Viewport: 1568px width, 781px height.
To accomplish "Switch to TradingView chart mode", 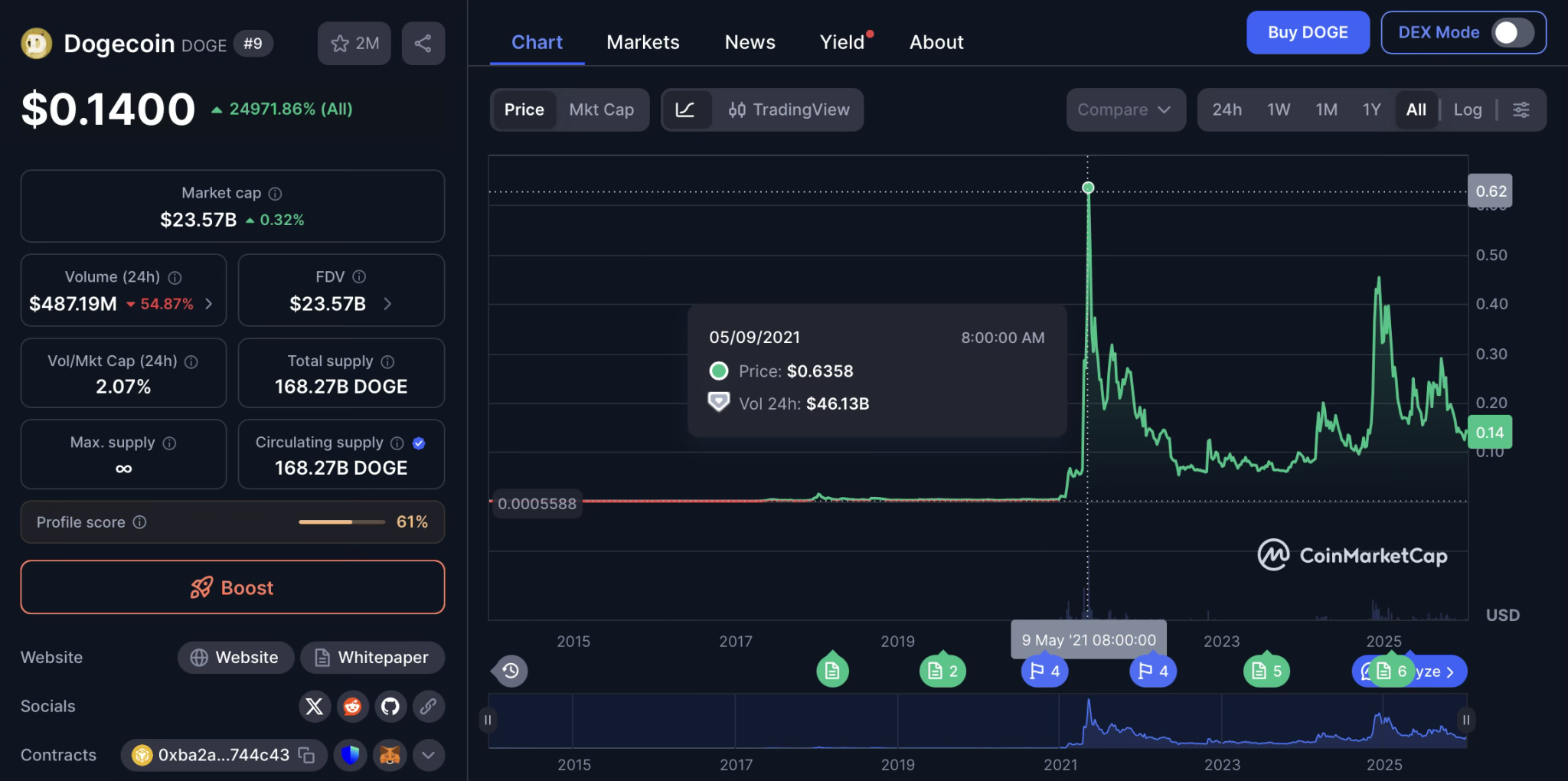I will click(789, 109).
